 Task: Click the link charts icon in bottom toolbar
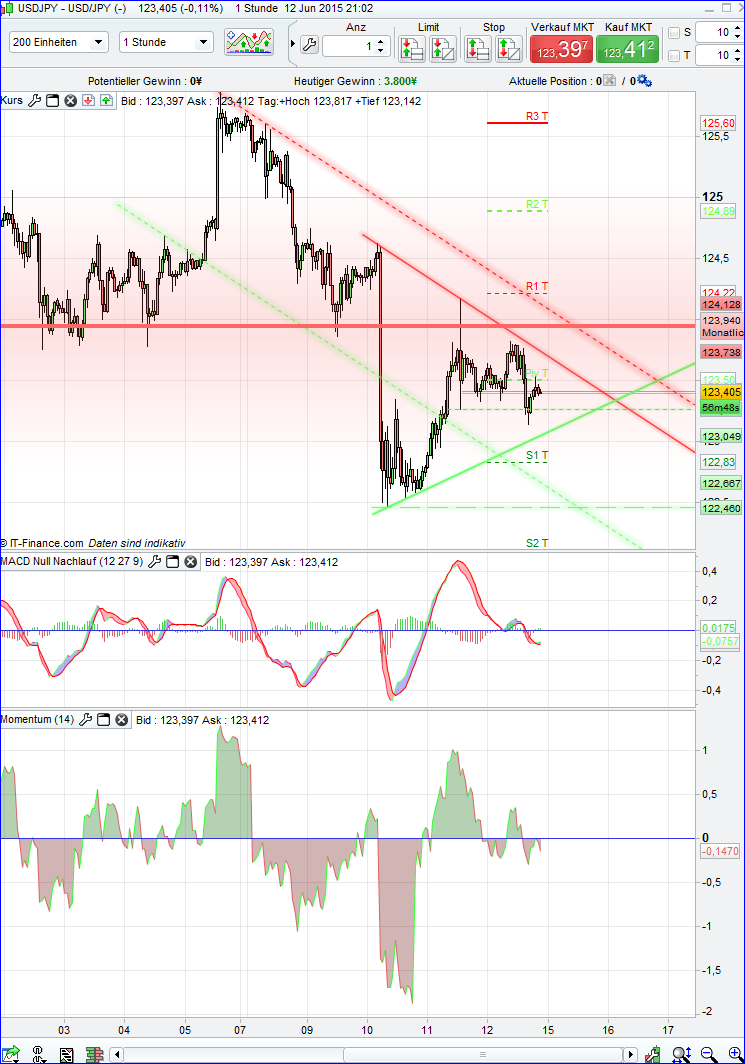(39, 1054)
